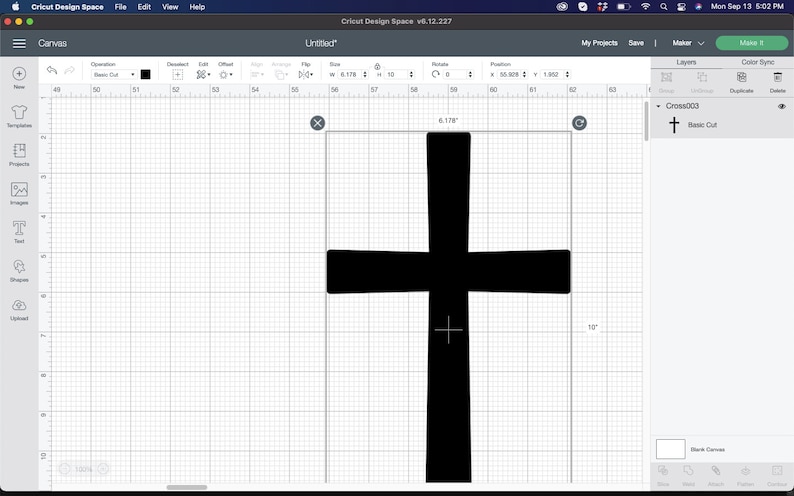Open the Maker machine dropdown

click(688, 43)
